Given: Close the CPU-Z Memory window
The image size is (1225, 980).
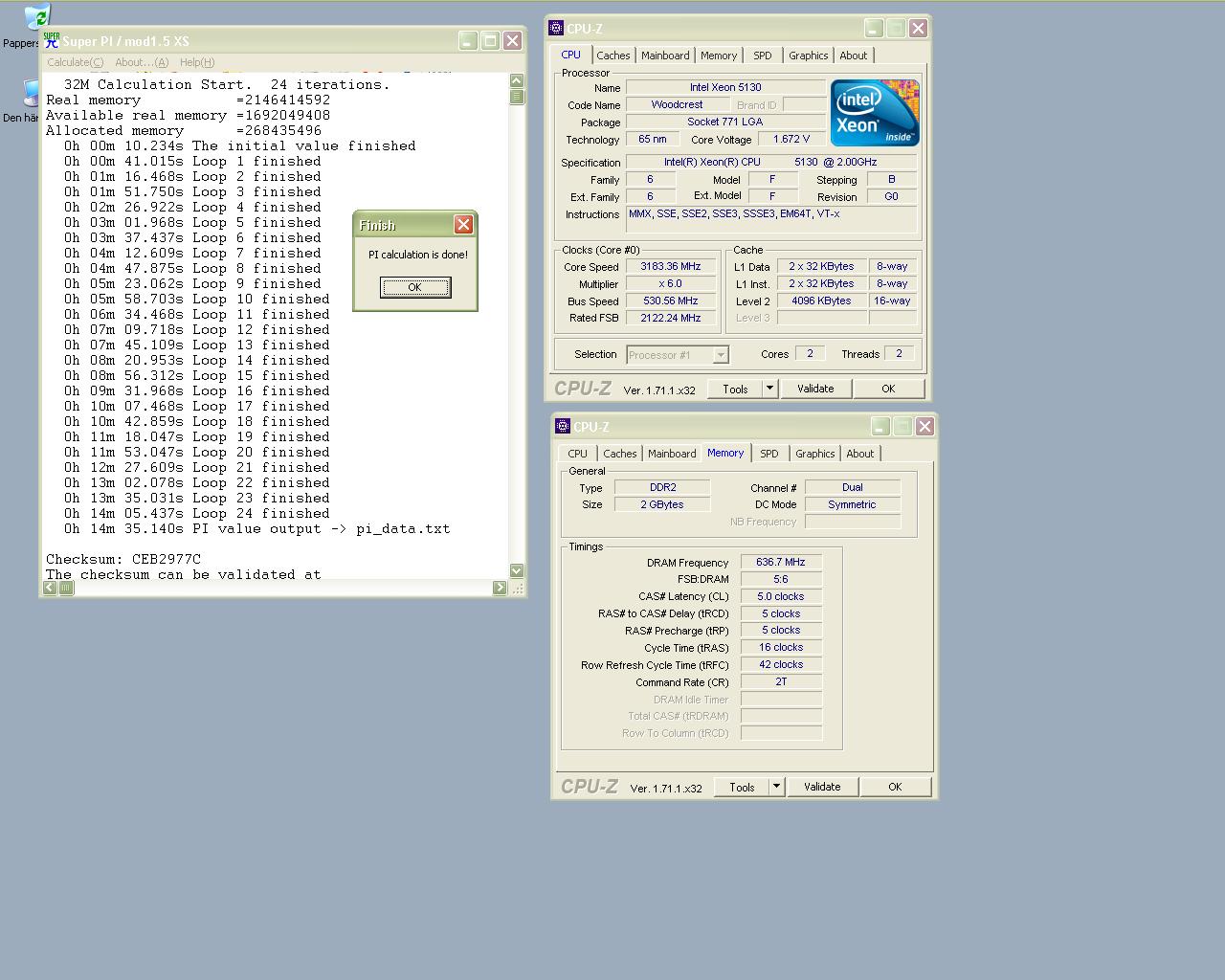Looking at the screenshot, I should (924, 427).
